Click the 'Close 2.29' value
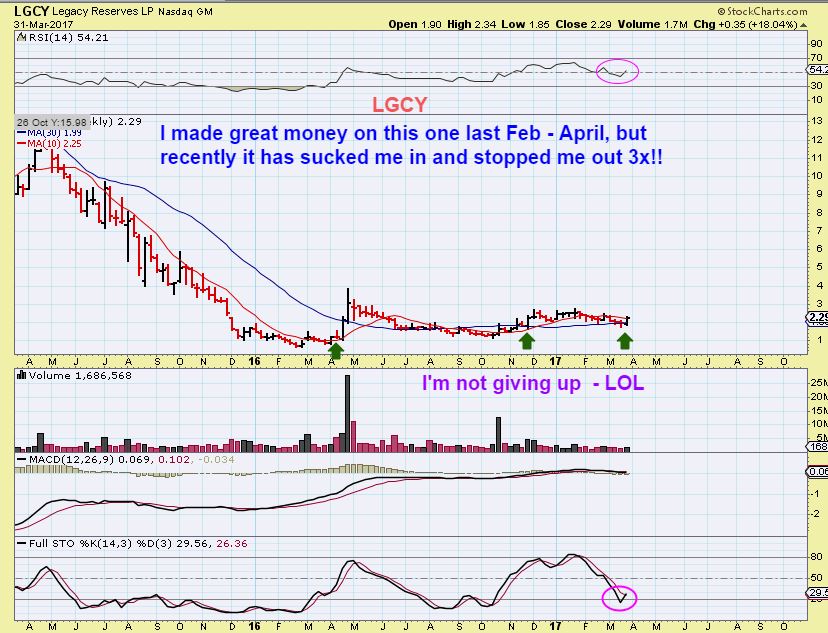Screen dimensions: 828x633 pos(584,24)
